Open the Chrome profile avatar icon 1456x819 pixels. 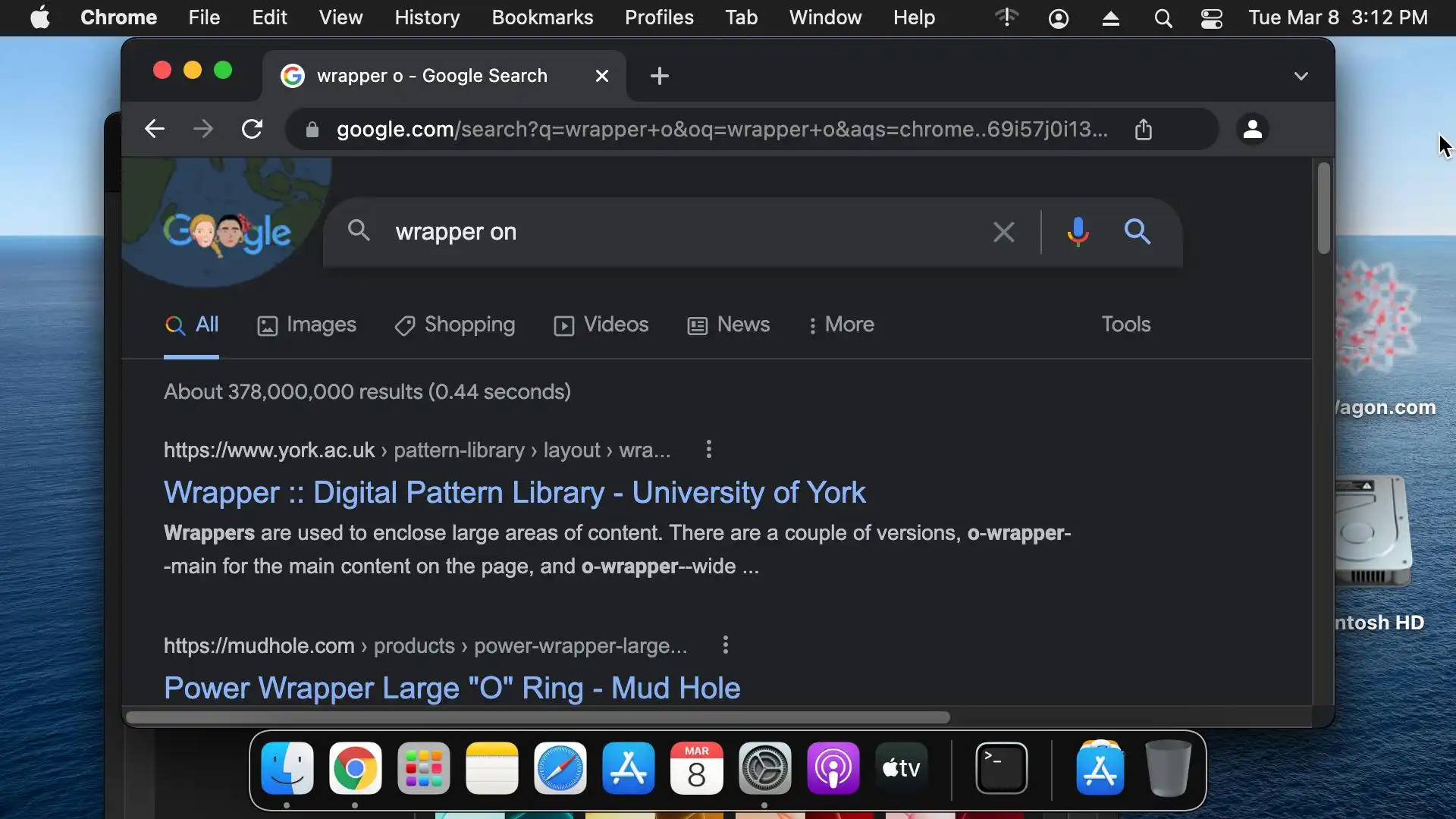(1252, 129)
